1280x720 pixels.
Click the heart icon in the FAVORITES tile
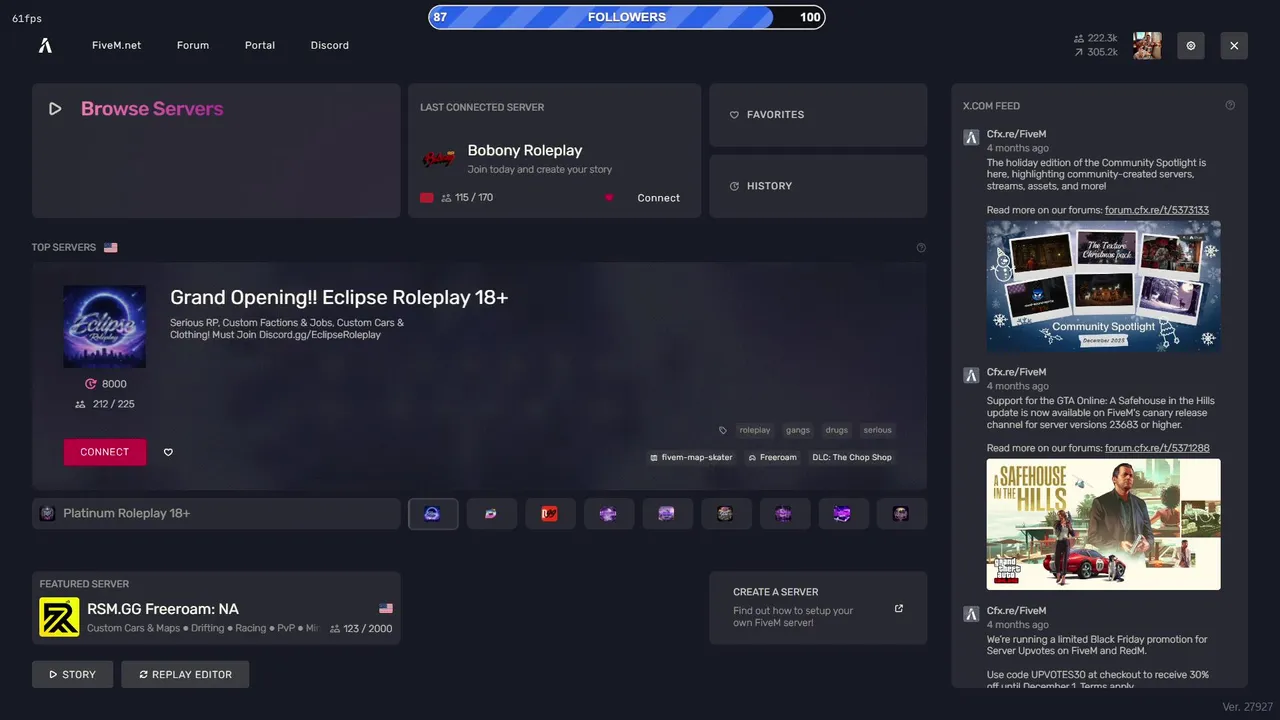(734, 115)
